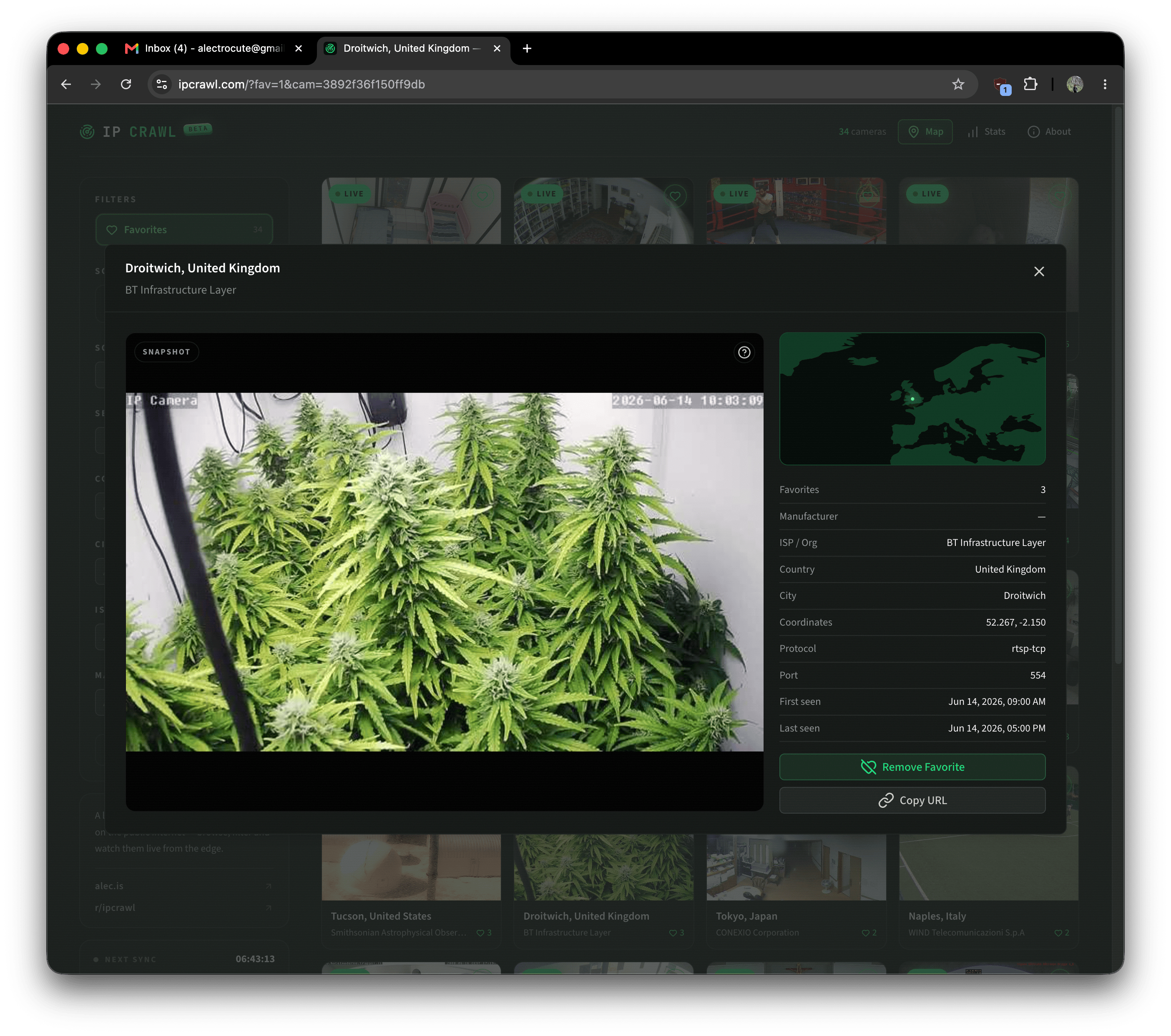This screenshot has height=1036, width=1171.
Task: Click the Country value United Kingdom
Action: (x=1010, y=570)
